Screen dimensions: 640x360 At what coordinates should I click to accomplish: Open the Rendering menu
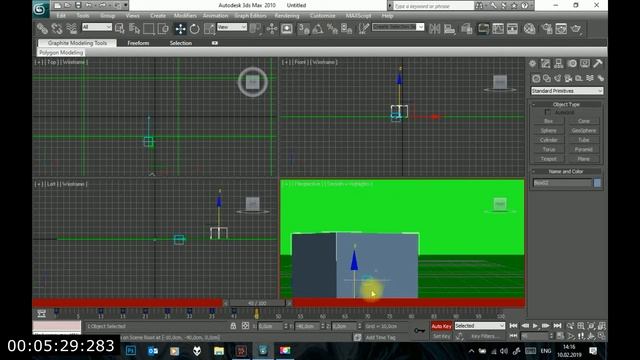tap(287, 16)
